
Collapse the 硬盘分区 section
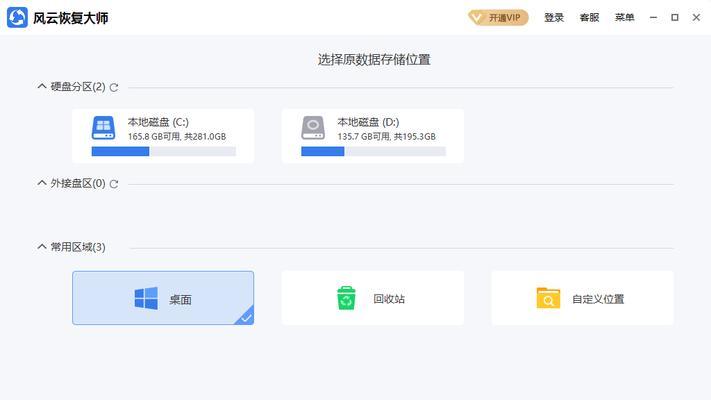[42, 86]
